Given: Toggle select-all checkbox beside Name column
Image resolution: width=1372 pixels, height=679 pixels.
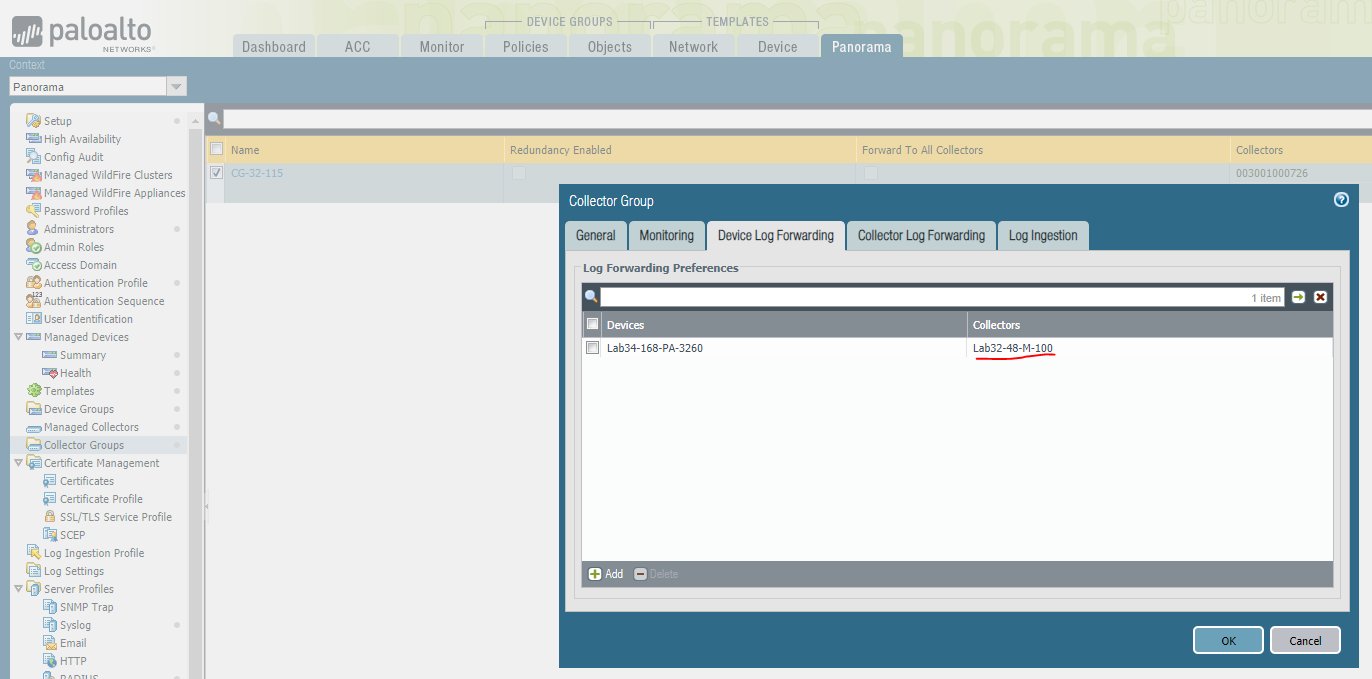Looking at the screenshot, I should click(217, 150).
